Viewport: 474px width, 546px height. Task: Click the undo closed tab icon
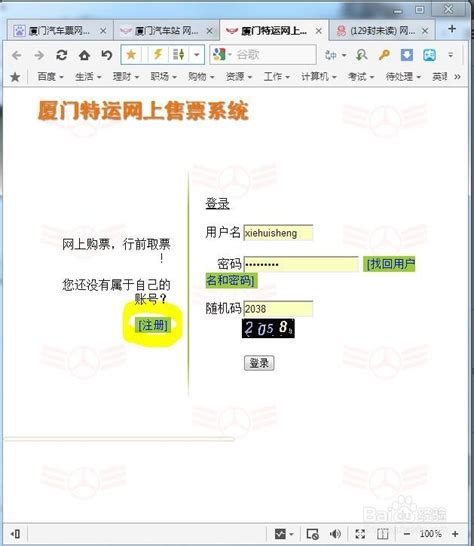coord(107,55)
